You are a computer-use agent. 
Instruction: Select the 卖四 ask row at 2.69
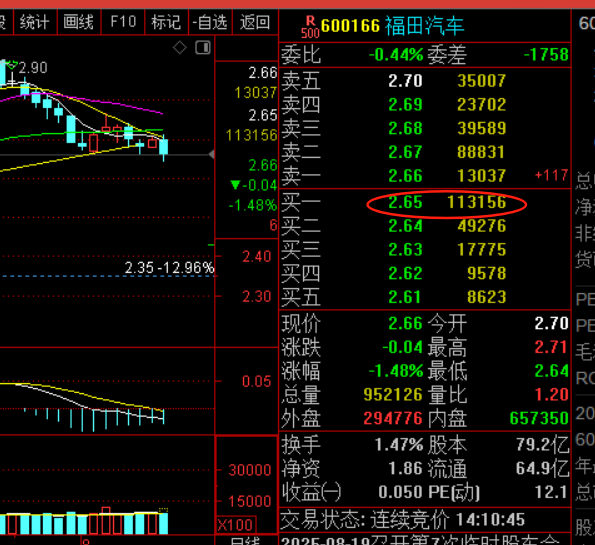coord(425,105)
